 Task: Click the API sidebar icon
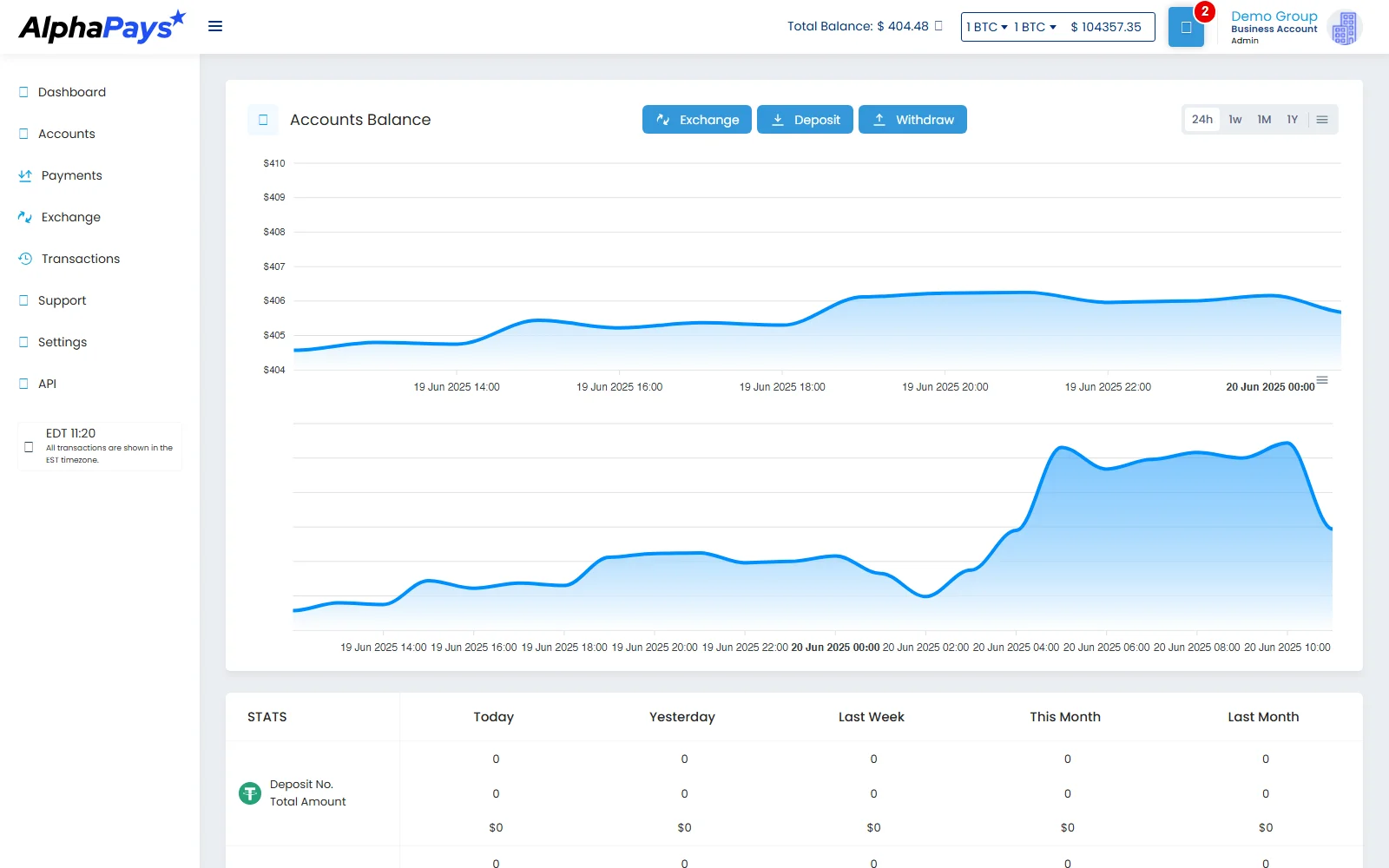coord(23,384)
